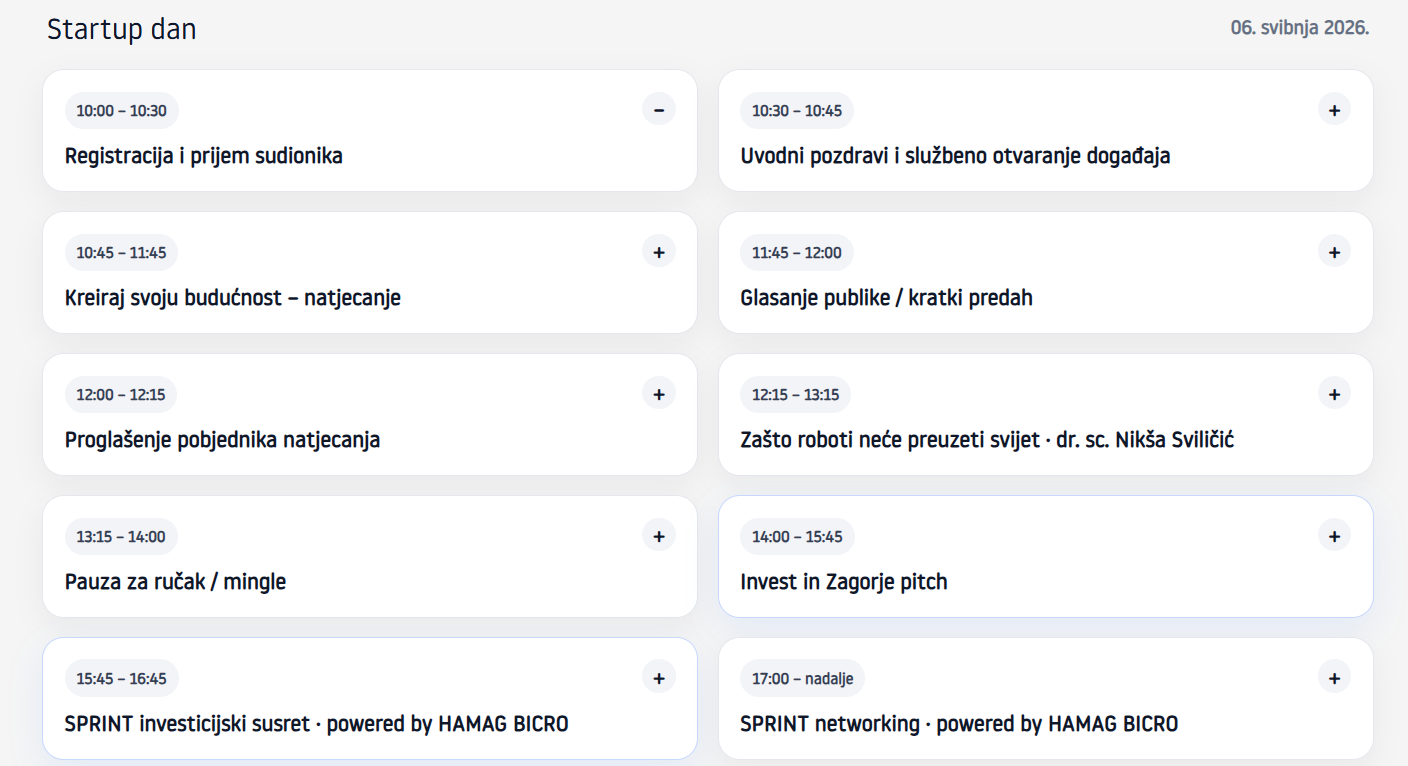Expand Kreiraj svoju budućnost – natjecanje plus icon

(x=658, y=251)
